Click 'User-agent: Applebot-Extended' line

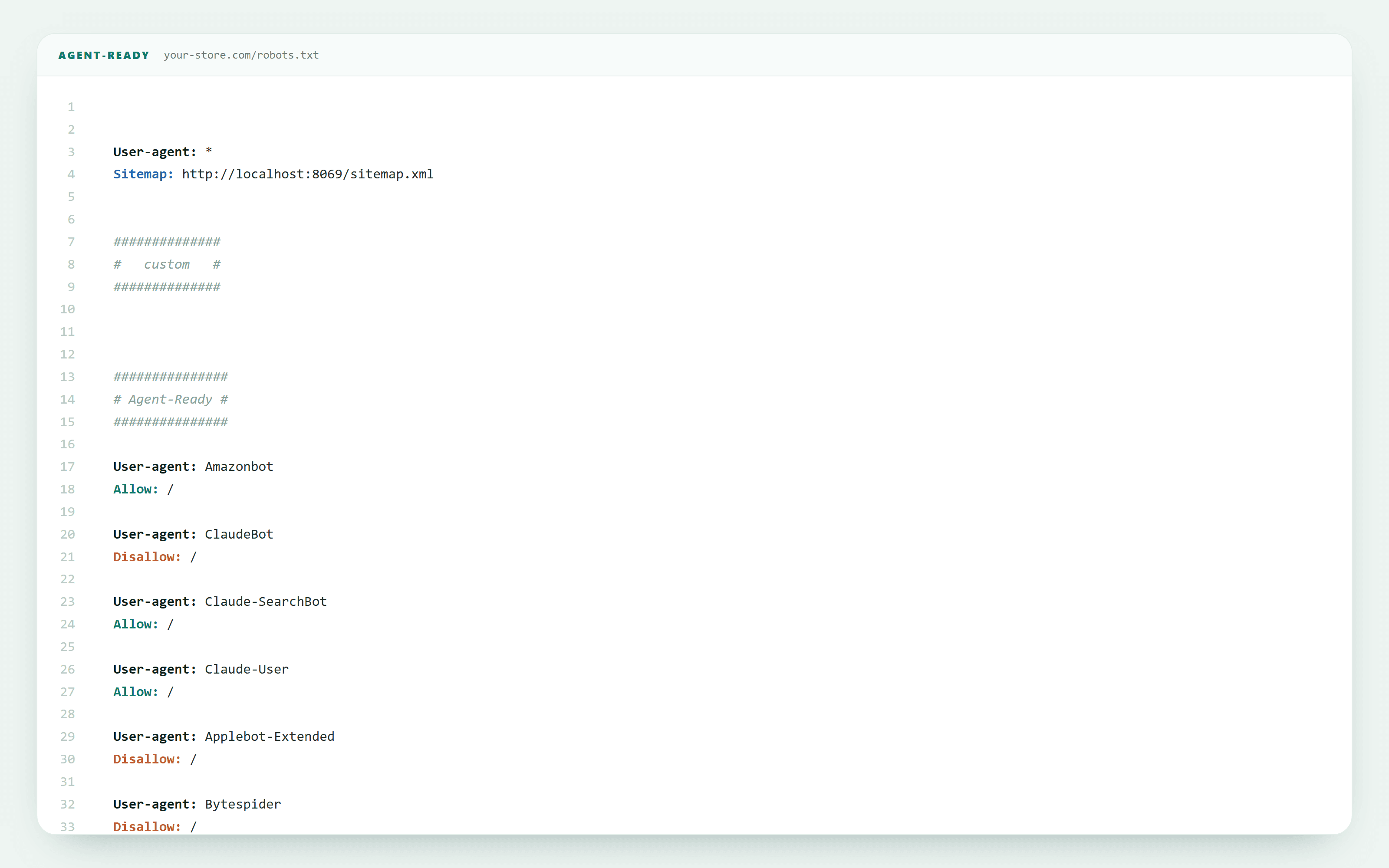(x=224, y=736)
